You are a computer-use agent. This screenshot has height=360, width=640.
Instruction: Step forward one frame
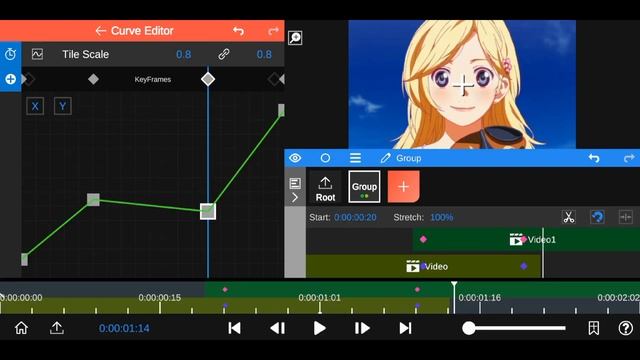(362, 328)
